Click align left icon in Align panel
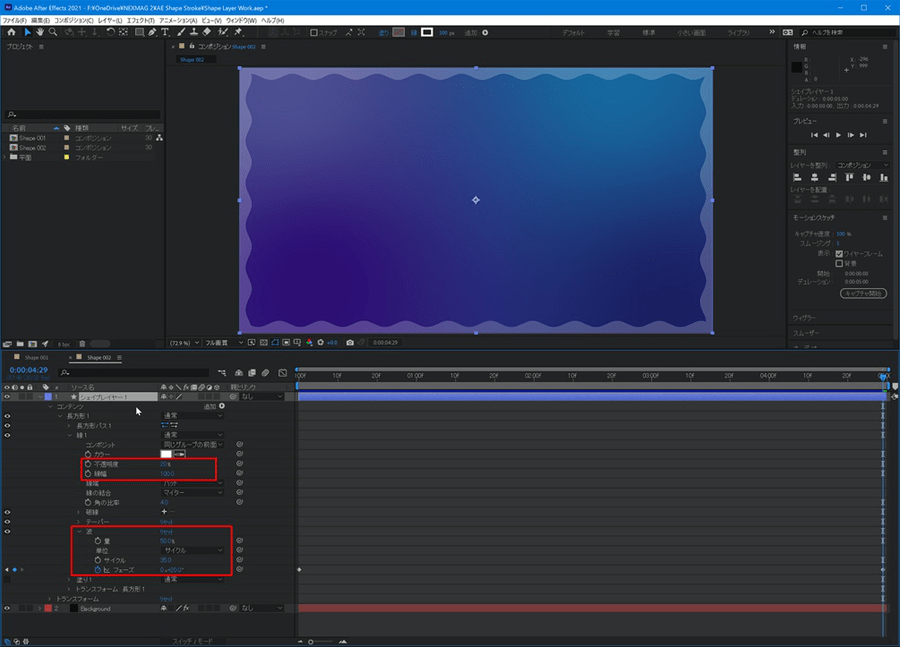This screenshot has width=900, height=647. click(x=798, y=178)
